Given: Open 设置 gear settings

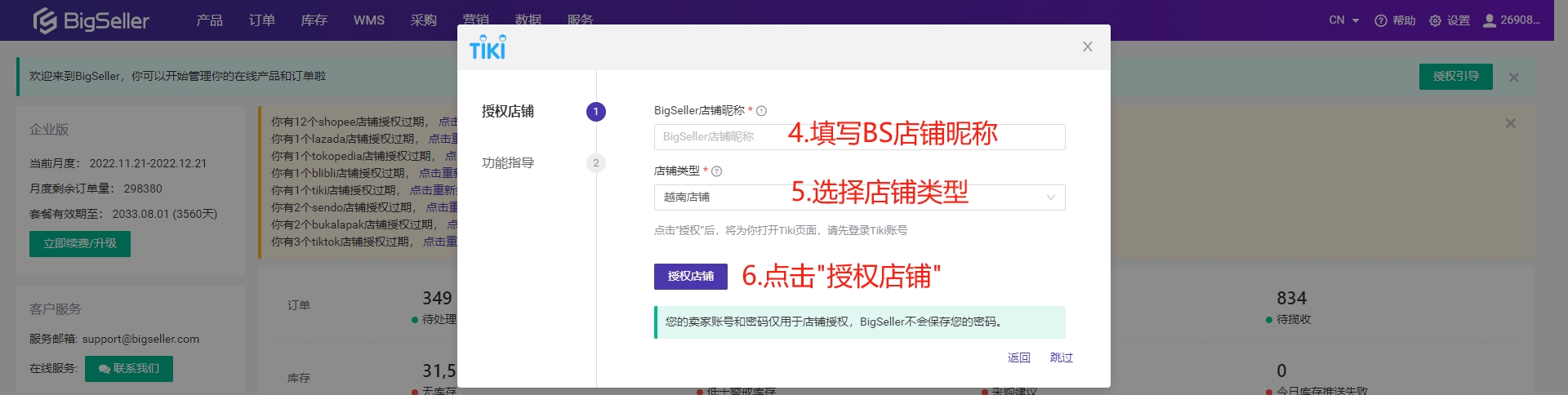Looking at the screenshot, I should point(1450,20).
